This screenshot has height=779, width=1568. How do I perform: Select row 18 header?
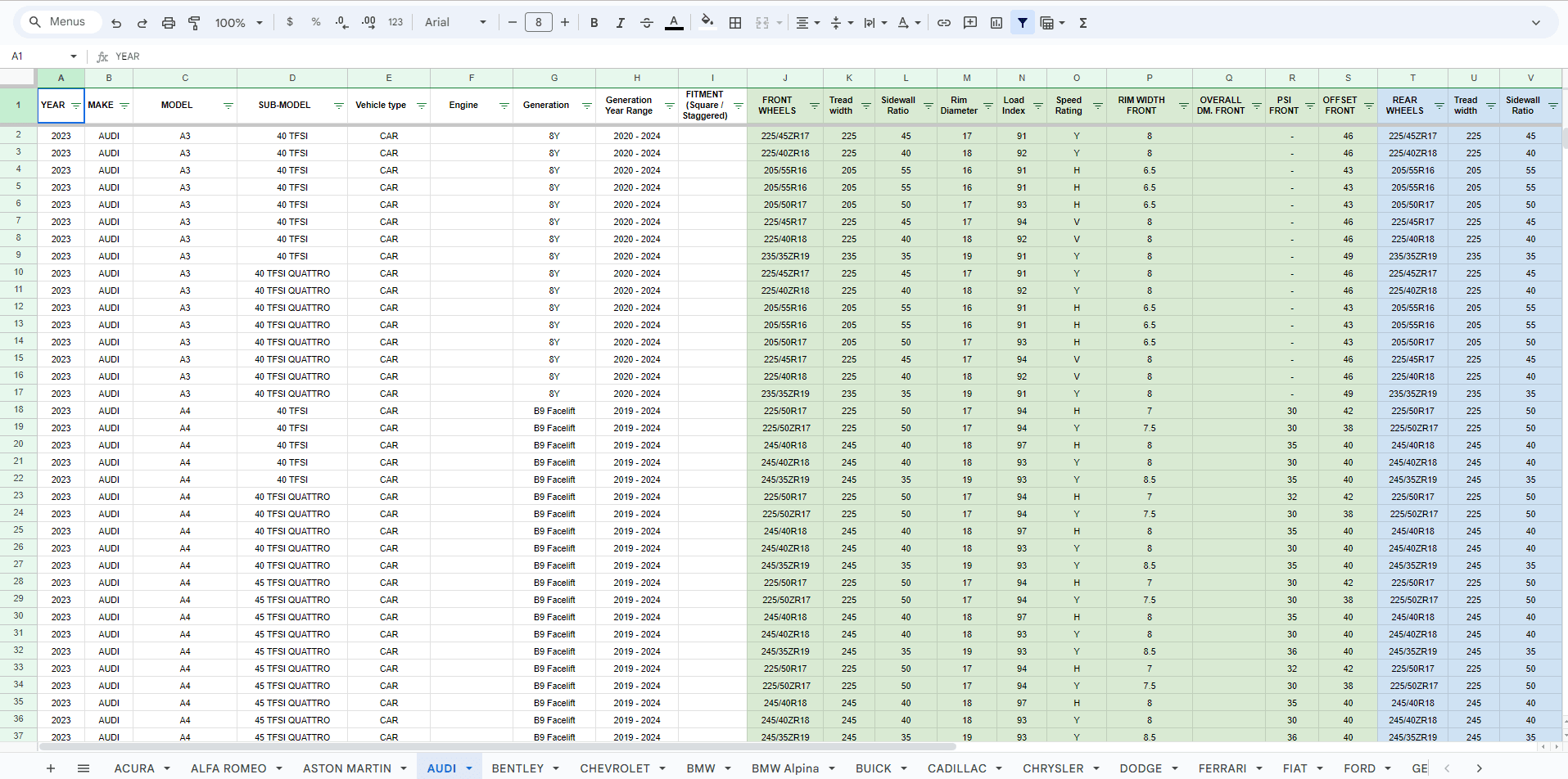pos(18,410)
